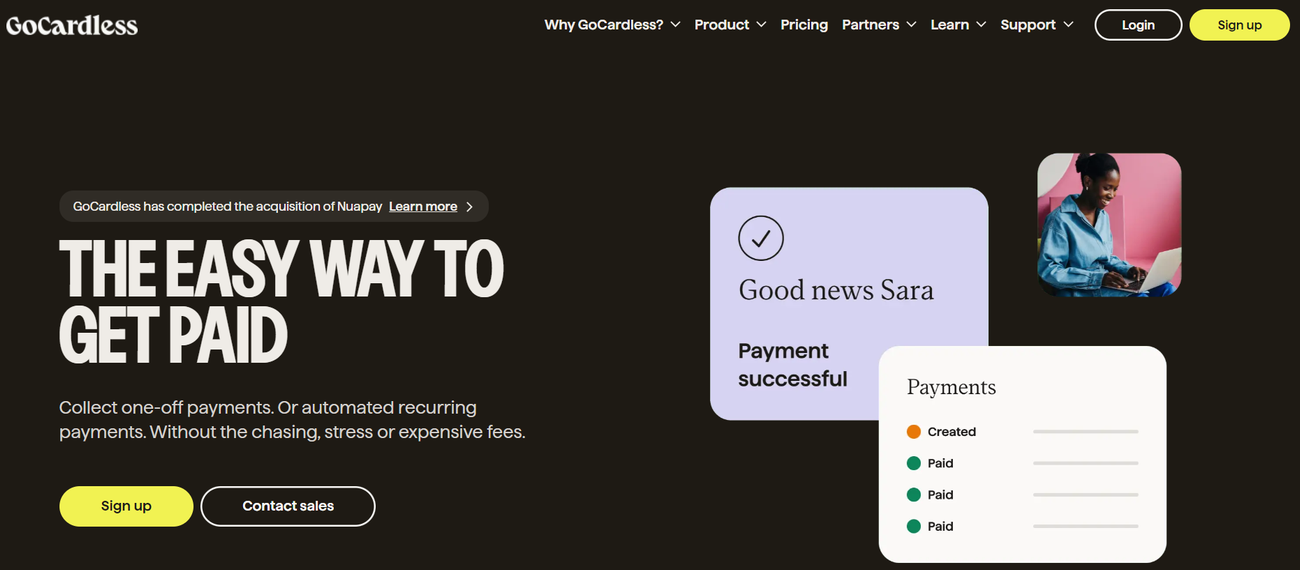Follow the Learn more link about Nuapay
This screenshot has height=570, width=1300.
(x=423, y=207)
